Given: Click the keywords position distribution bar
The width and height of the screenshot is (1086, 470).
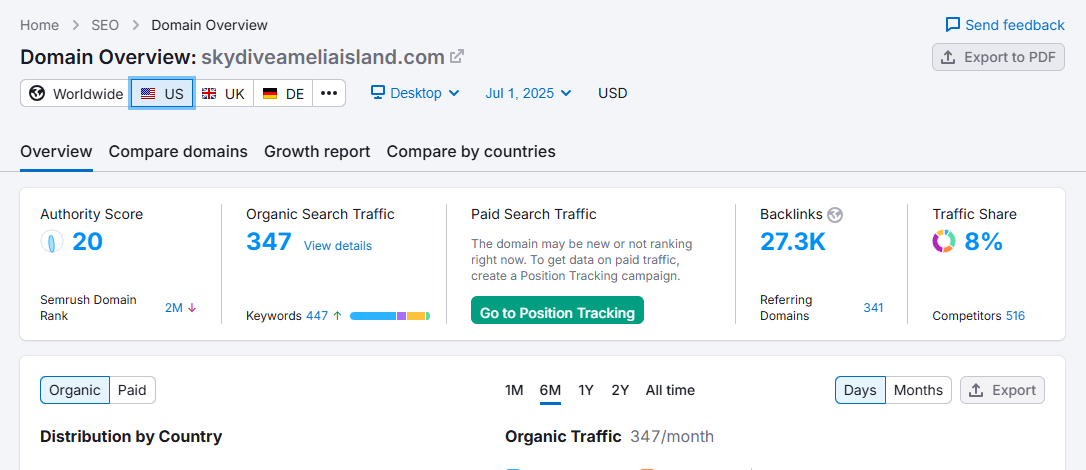Looking at the screenshot, I should [x=390, y=316].
